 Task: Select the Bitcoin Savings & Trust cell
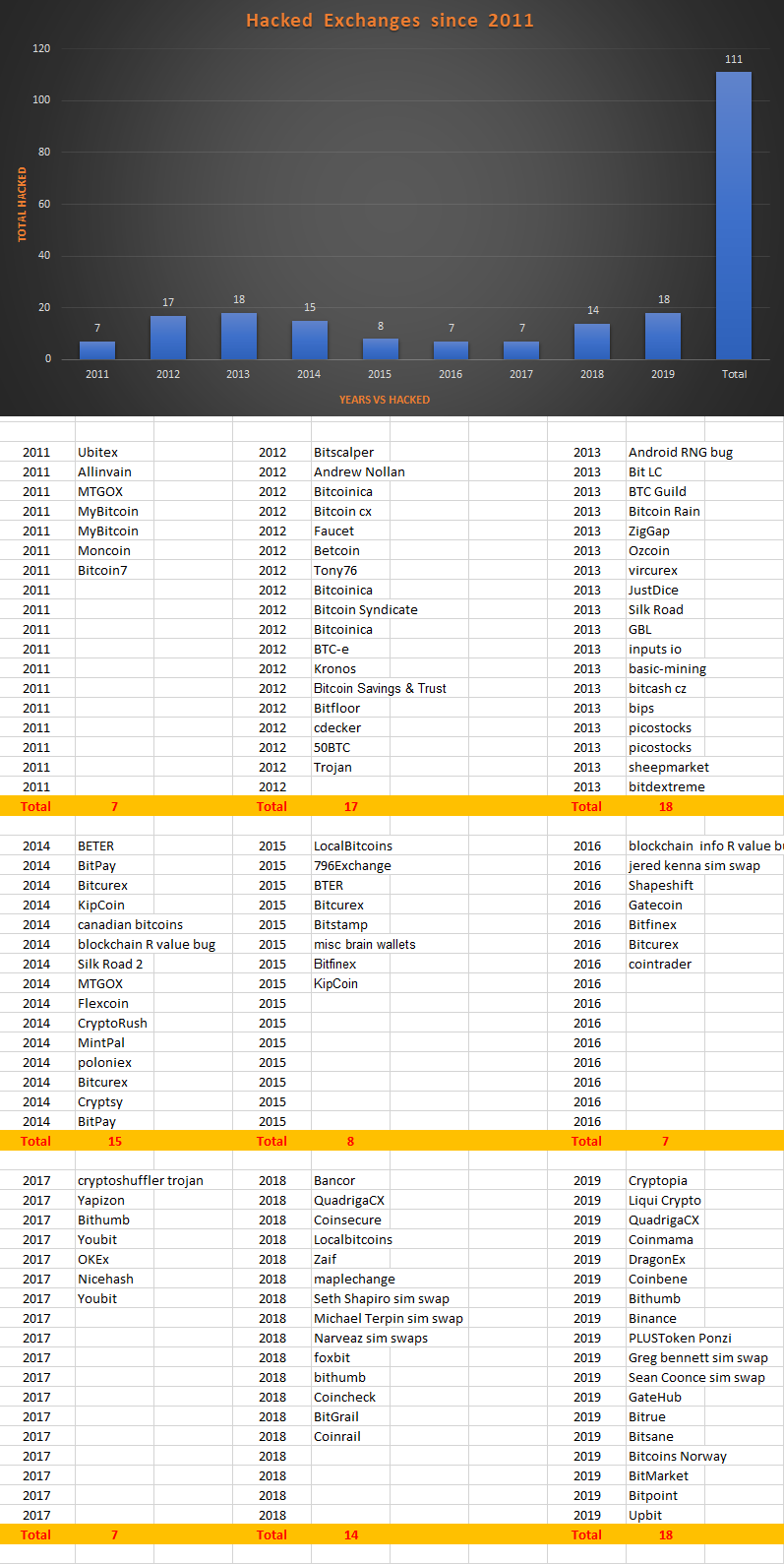[380, 688]
